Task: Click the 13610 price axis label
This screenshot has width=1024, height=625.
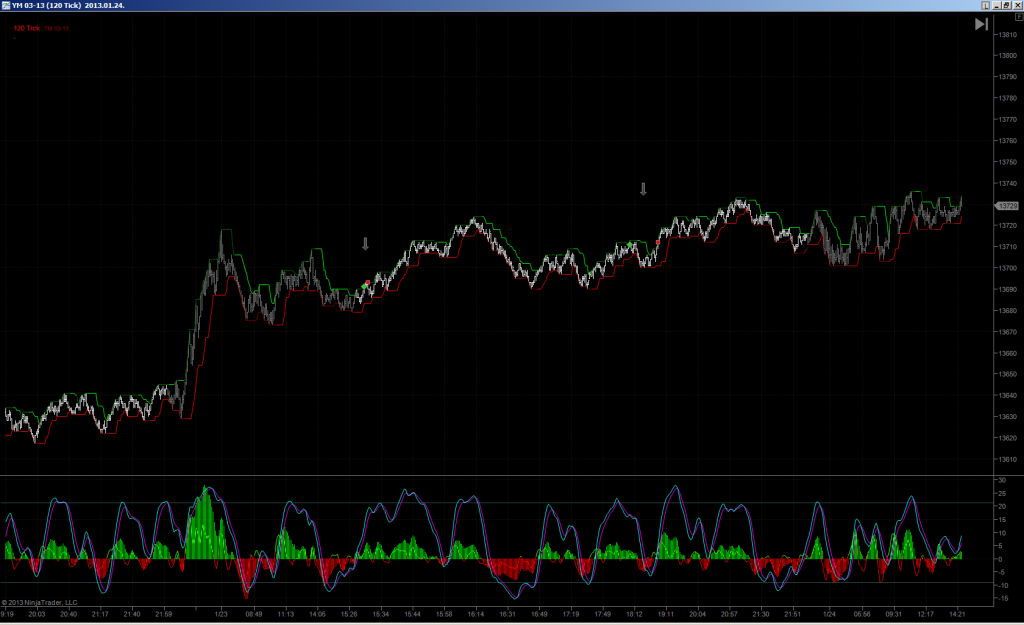Action: 1008,459
